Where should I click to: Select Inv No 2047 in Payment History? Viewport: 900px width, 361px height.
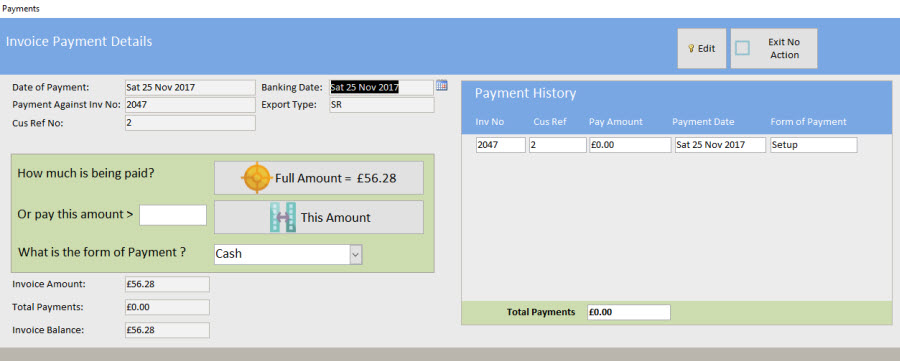[x=501, y=145]
